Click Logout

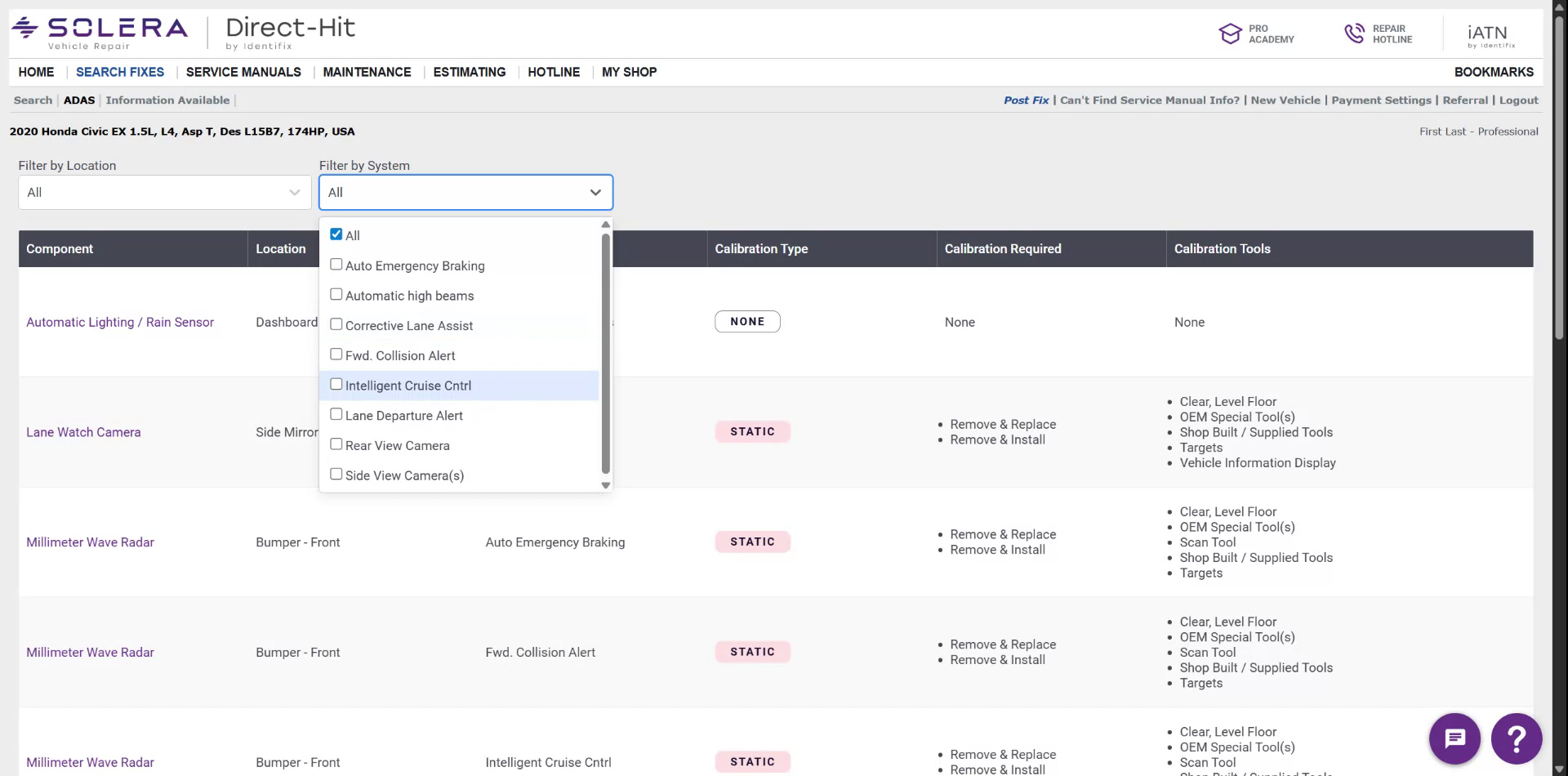tap(1518, 100)
